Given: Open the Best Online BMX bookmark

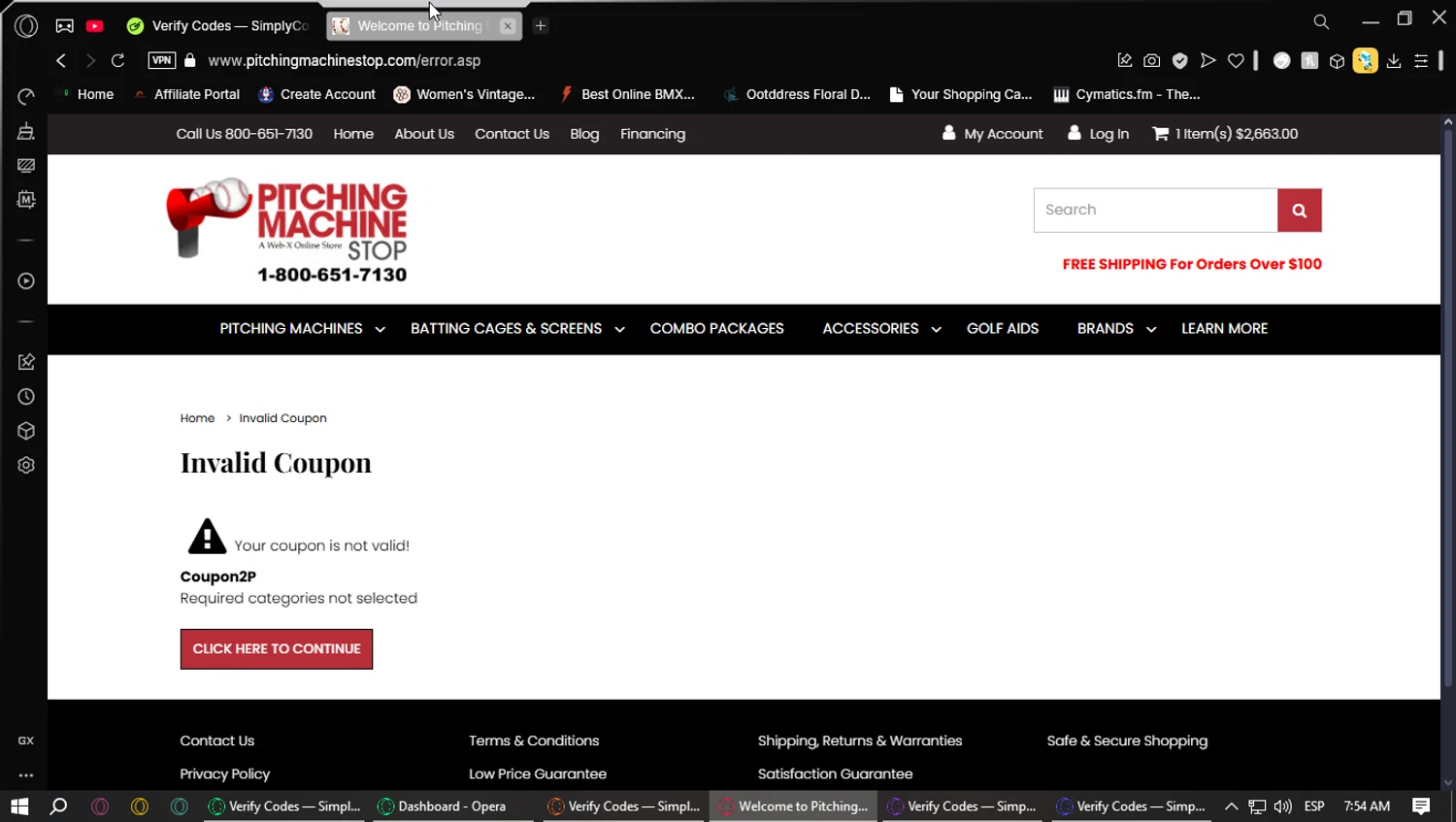Looking at the screenshot, I should click(627, 94).
